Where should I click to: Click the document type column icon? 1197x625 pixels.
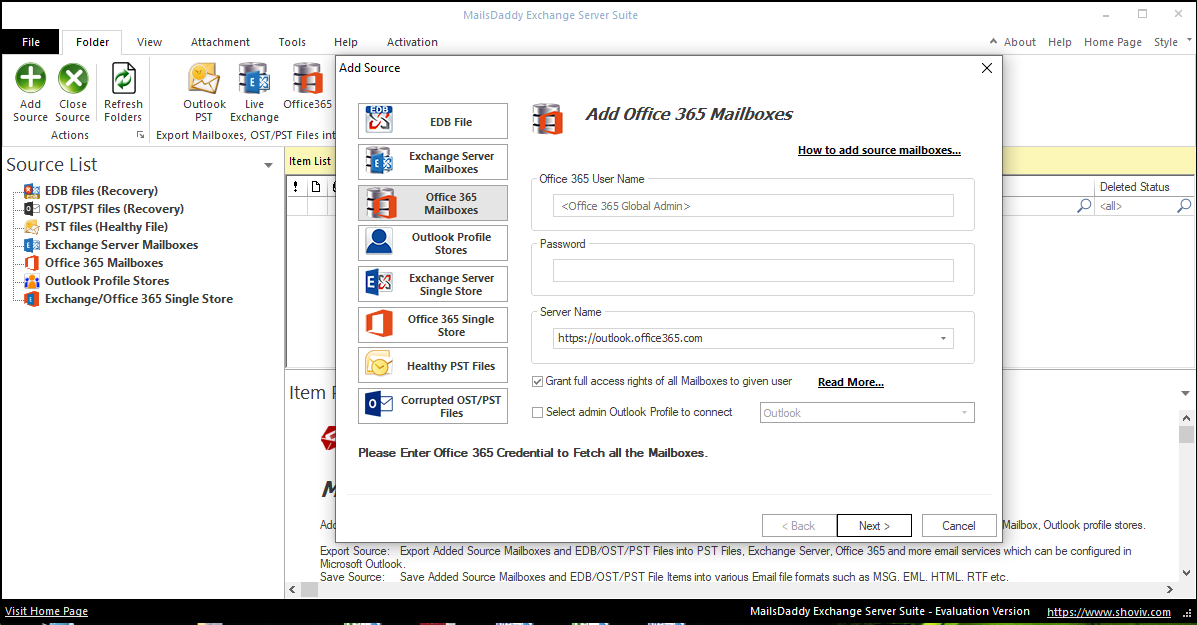point(316,187)
